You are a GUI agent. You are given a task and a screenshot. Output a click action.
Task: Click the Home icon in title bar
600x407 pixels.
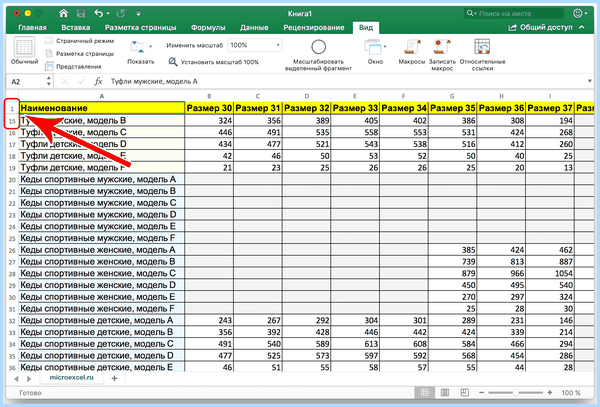point(63,13)
